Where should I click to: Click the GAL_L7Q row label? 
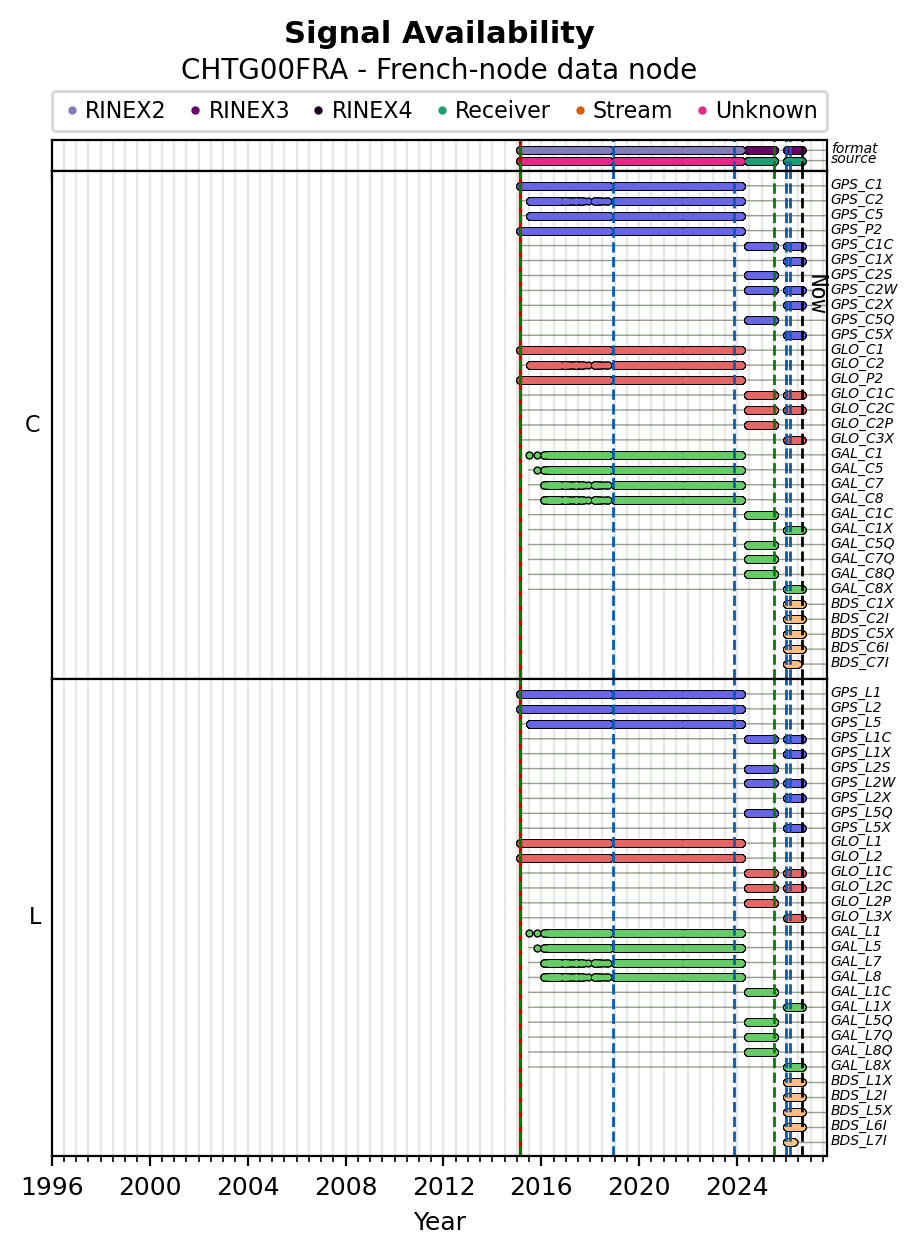(862, 1036)
